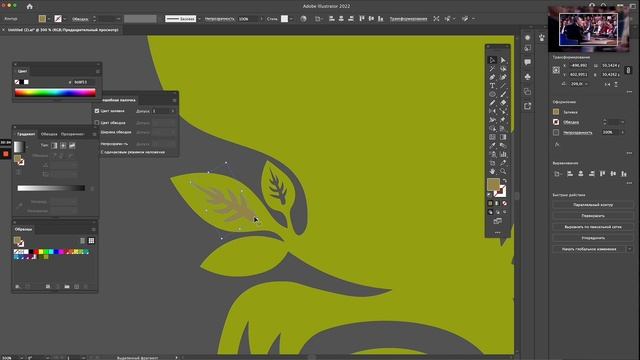
Task: Click the hex color input field
Action: click(84, 82)
